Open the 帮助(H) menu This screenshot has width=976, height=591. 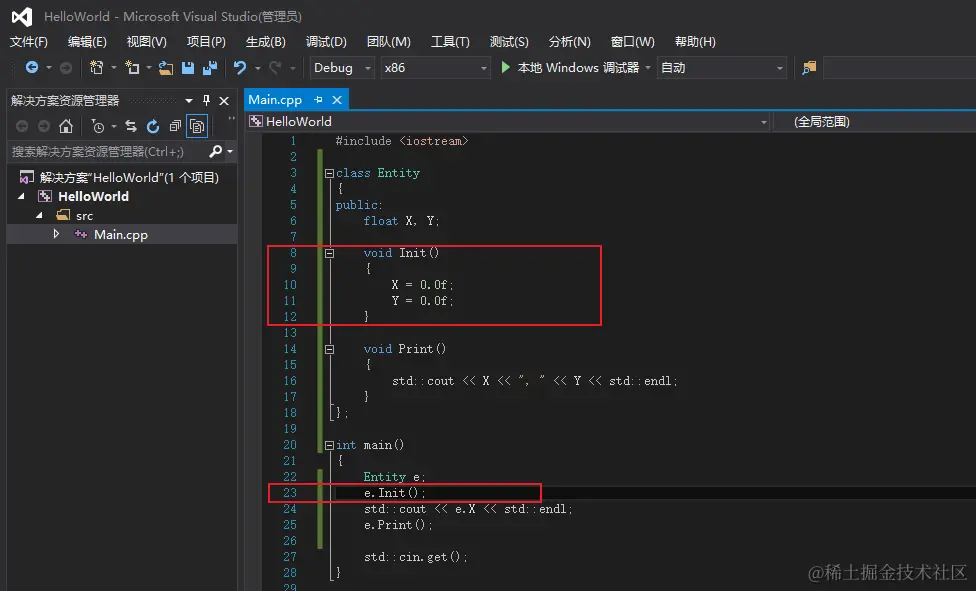point(695,42)
